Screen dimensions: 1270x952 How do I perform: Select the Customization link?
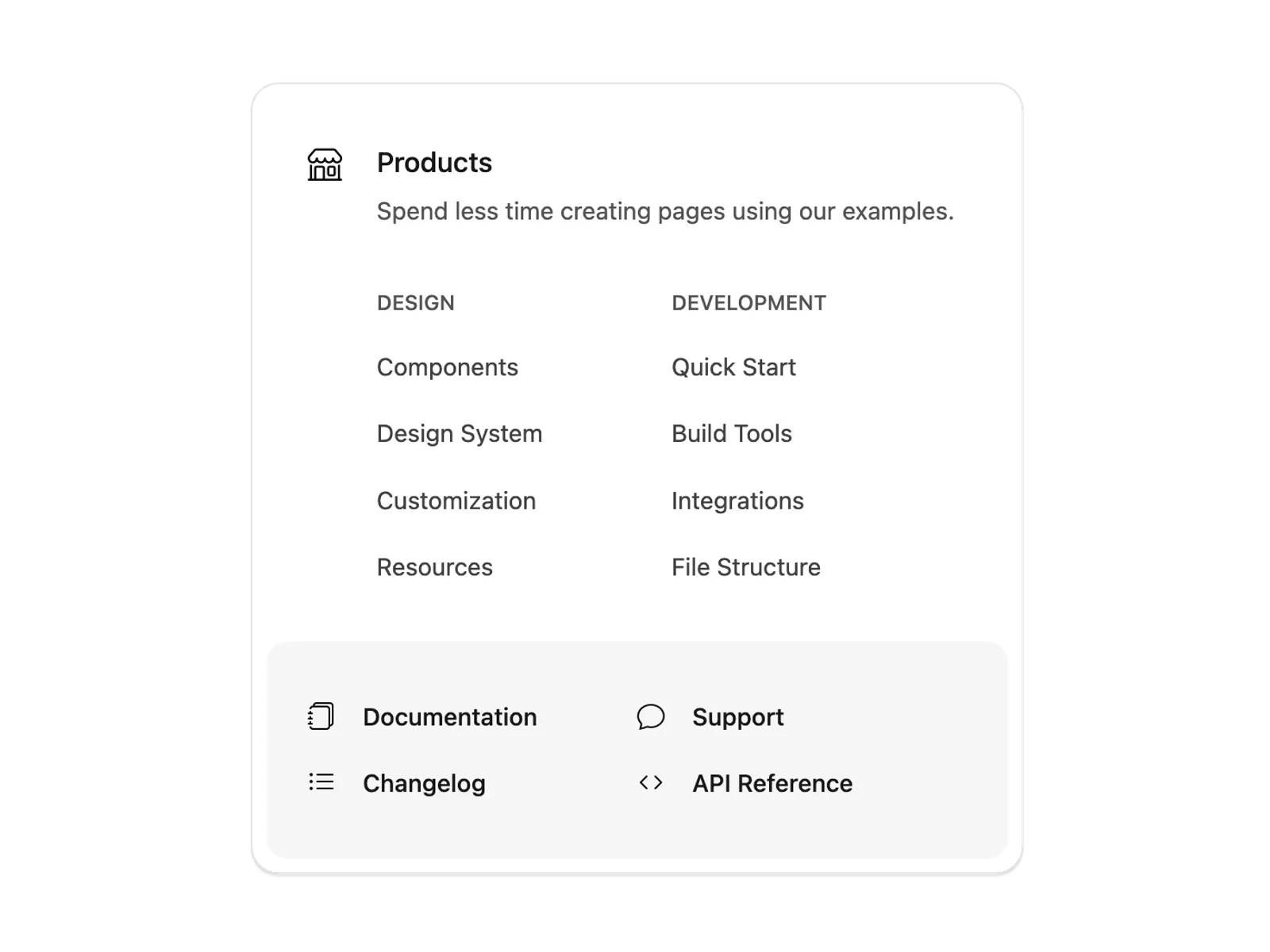pos(456,501)
